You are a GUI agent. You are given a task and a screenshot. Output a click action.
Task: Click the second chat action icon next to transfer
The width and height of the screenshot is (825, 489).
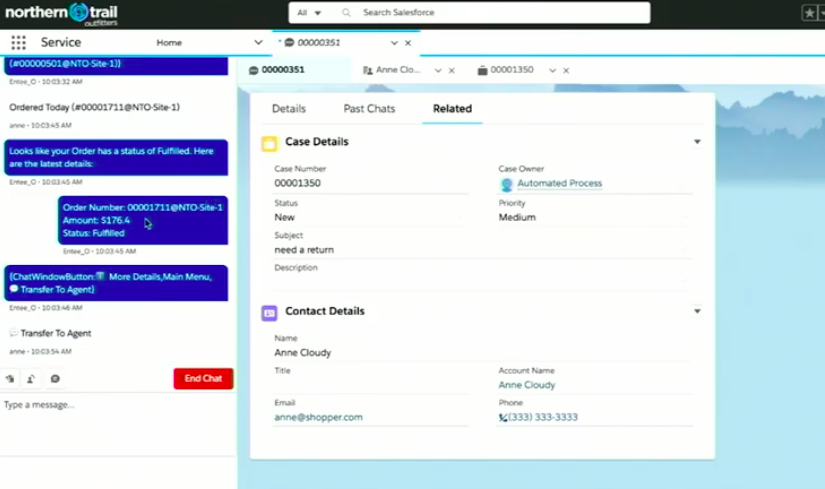[31, 378]
